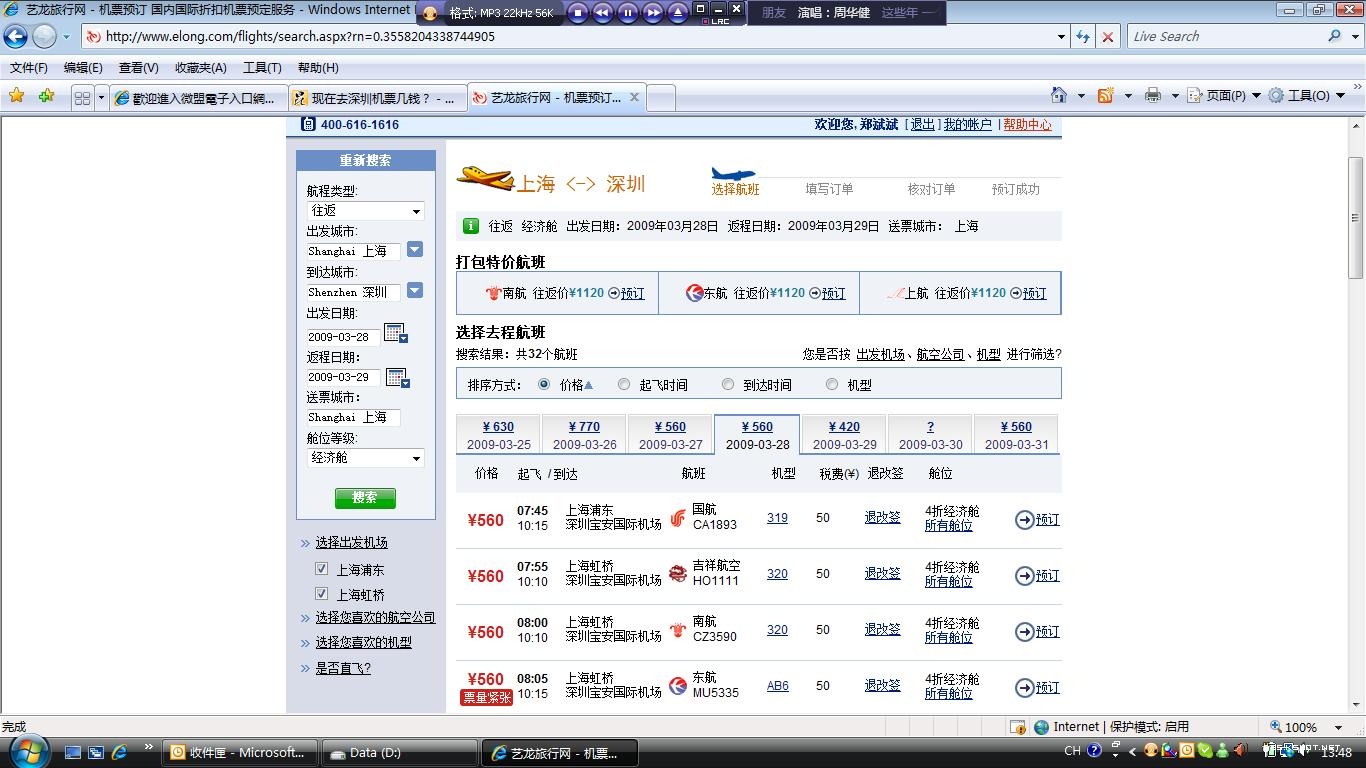Viewport: 1366px width, 768px height.
Task: Uncheck the 上海虹桥 airport checkbox
Action: [x=322, y=594]
